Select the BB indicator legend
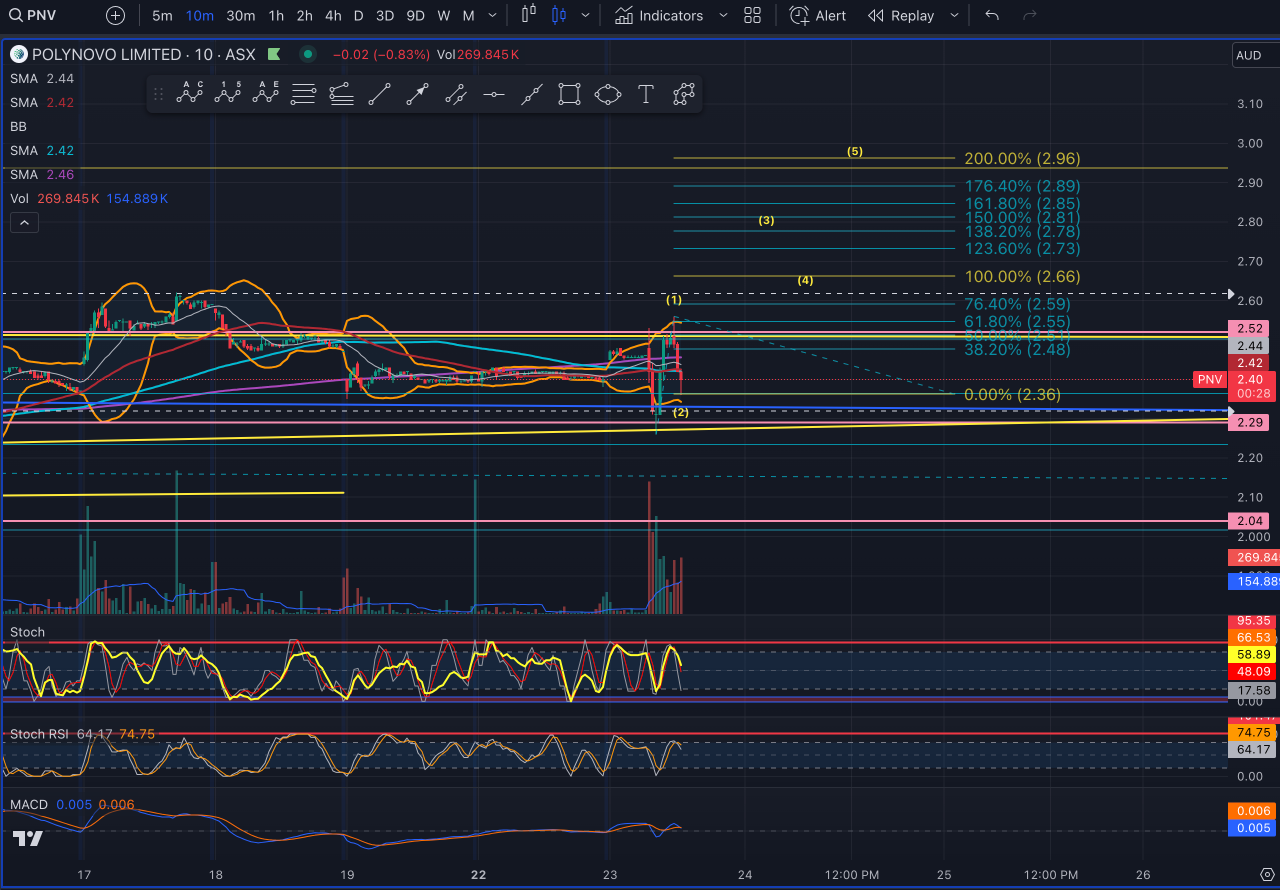This screenshot has height=890, width=1280. [x=18, y=126]
